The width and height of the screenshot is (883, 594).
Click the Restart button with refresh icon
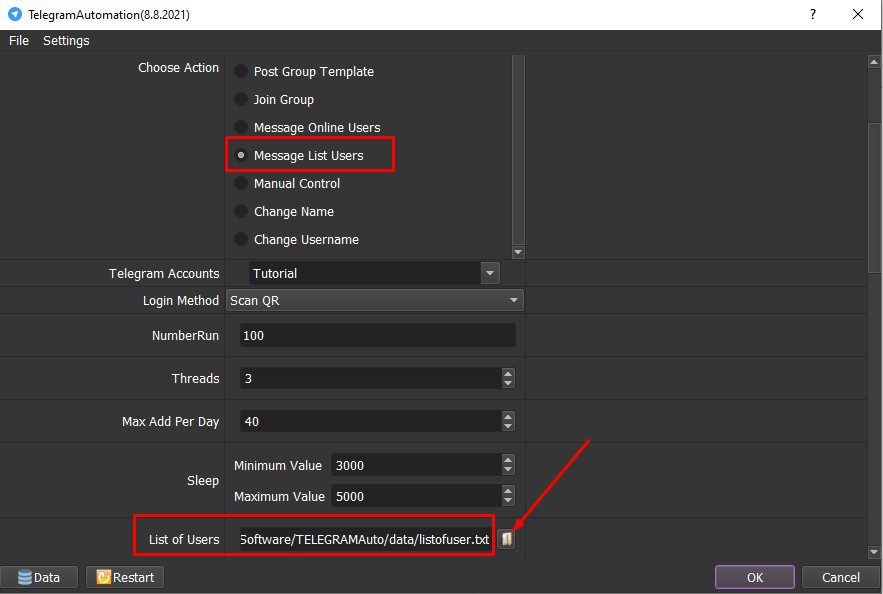[x=125, y=577]
